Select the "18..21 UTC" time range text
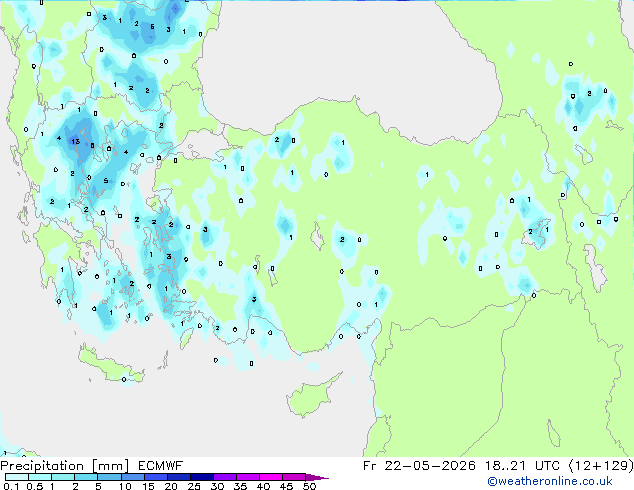The image size is (634, 490). click(522, 466)
